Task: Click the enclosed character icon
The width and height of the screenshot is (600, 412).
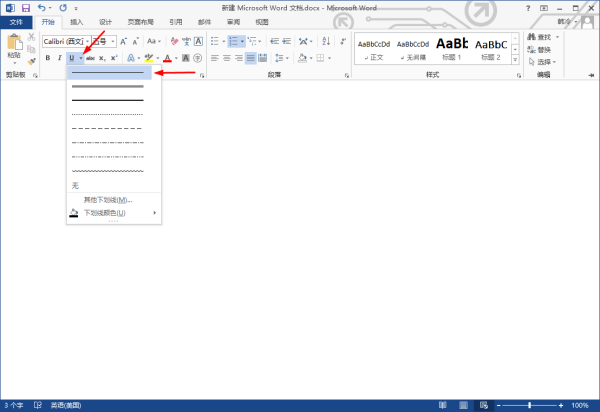Action: [197, 58]
